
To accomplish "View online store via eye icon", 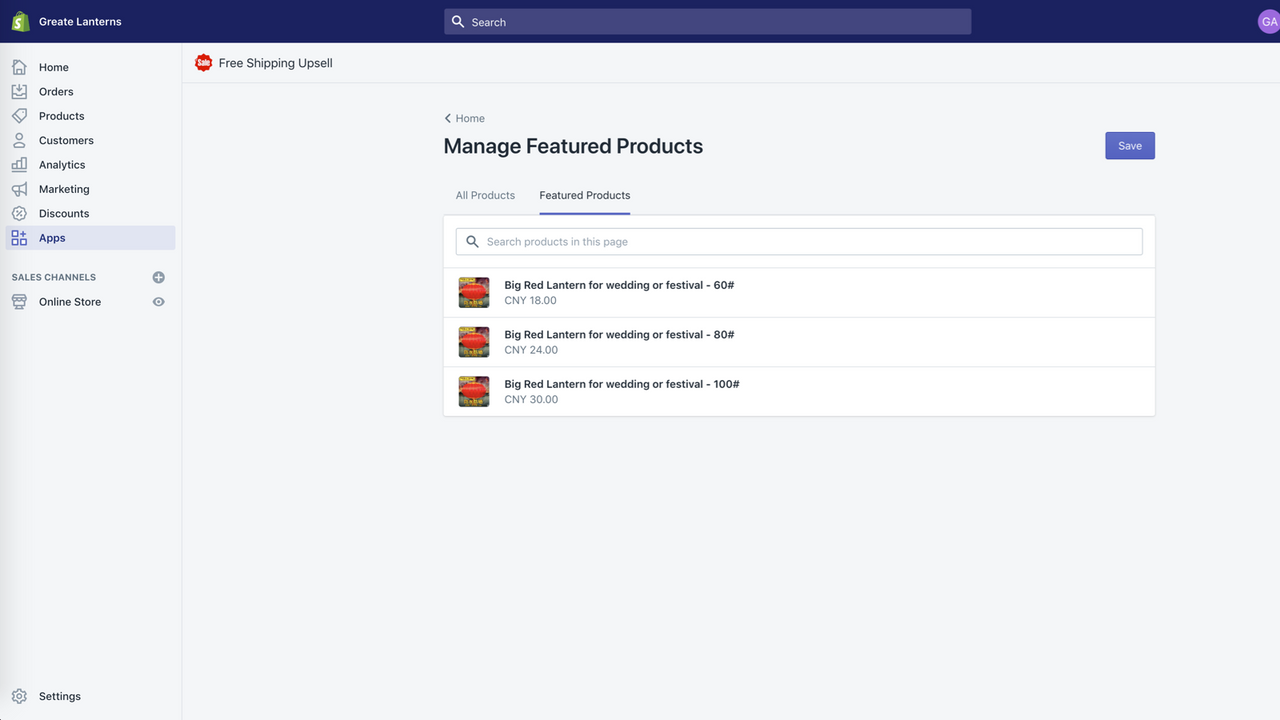I will point(158,302).
